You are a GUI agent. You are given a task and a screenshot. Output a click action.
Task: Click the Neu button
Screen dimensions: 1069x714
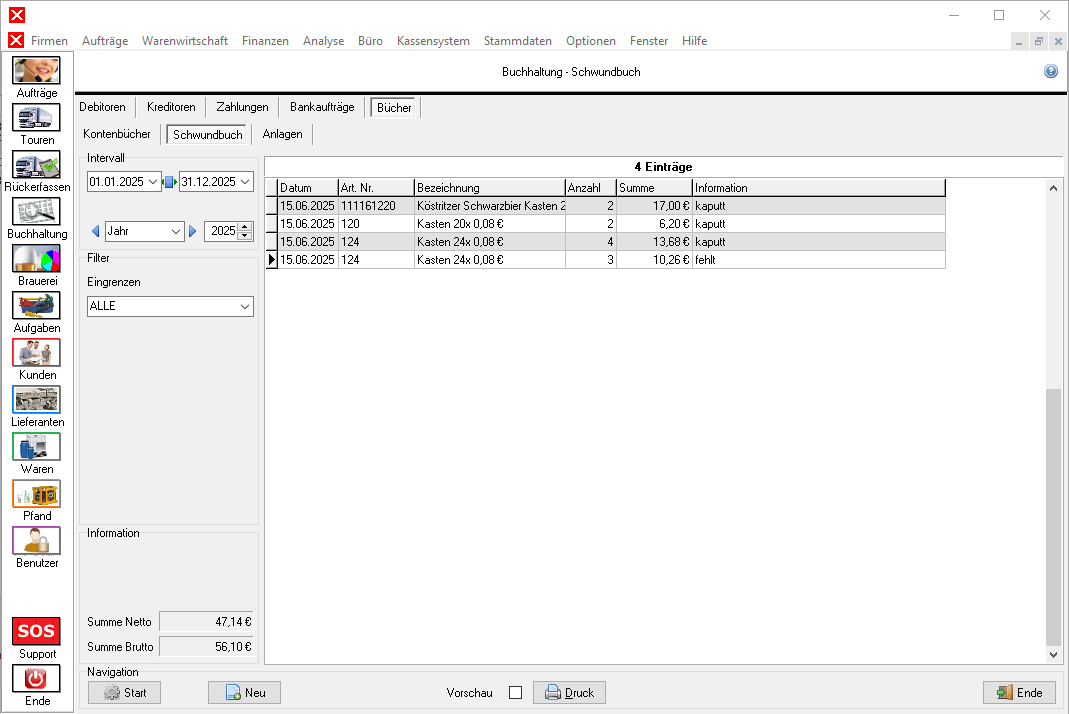click(x=244, y=693)
